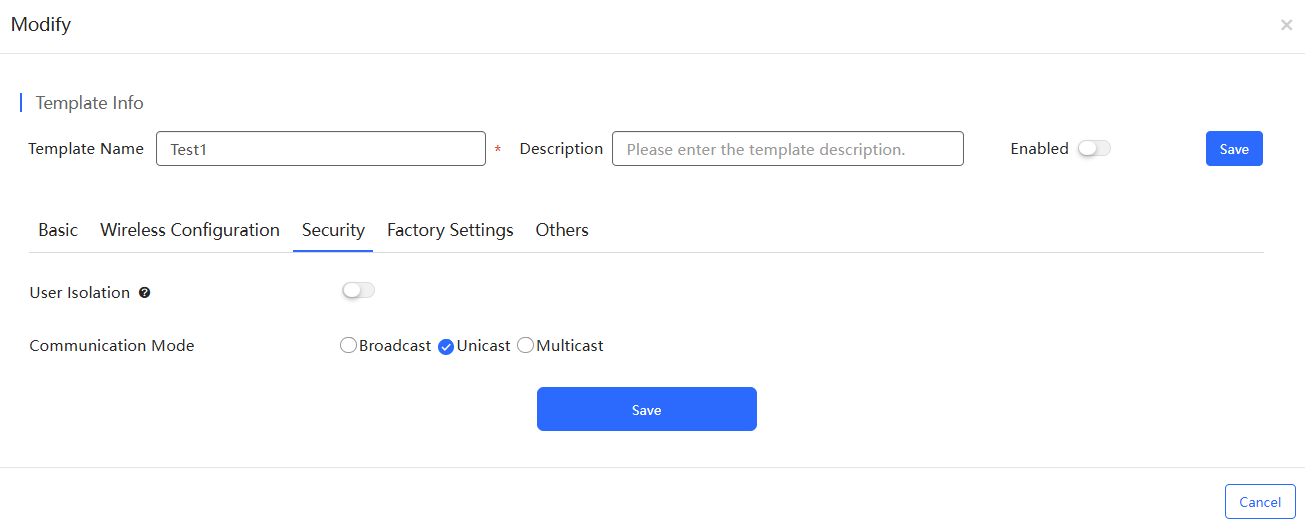Toggle the User Isolation switch
The height and width of the screenshot is (532, 1305).
pos(358,290)
